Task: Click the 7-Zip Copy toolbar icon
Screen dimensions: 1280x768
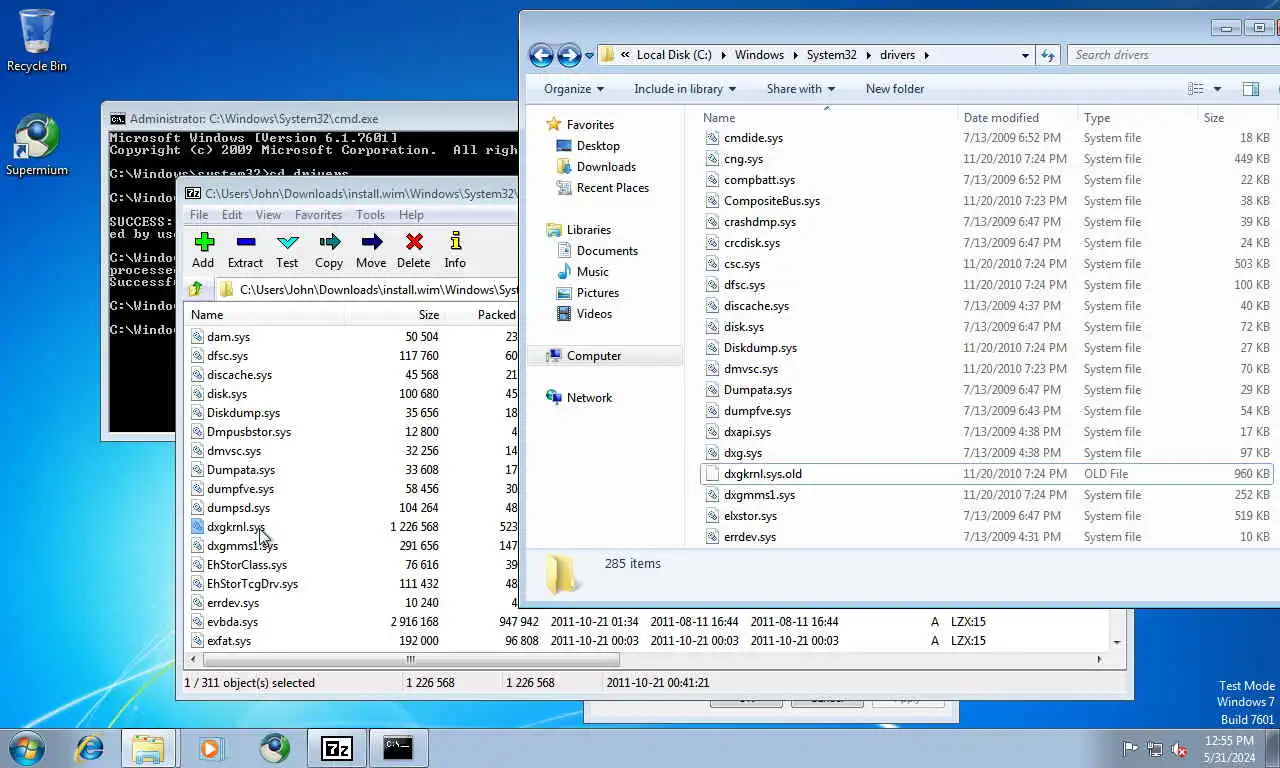Action: tap(329, 242)
